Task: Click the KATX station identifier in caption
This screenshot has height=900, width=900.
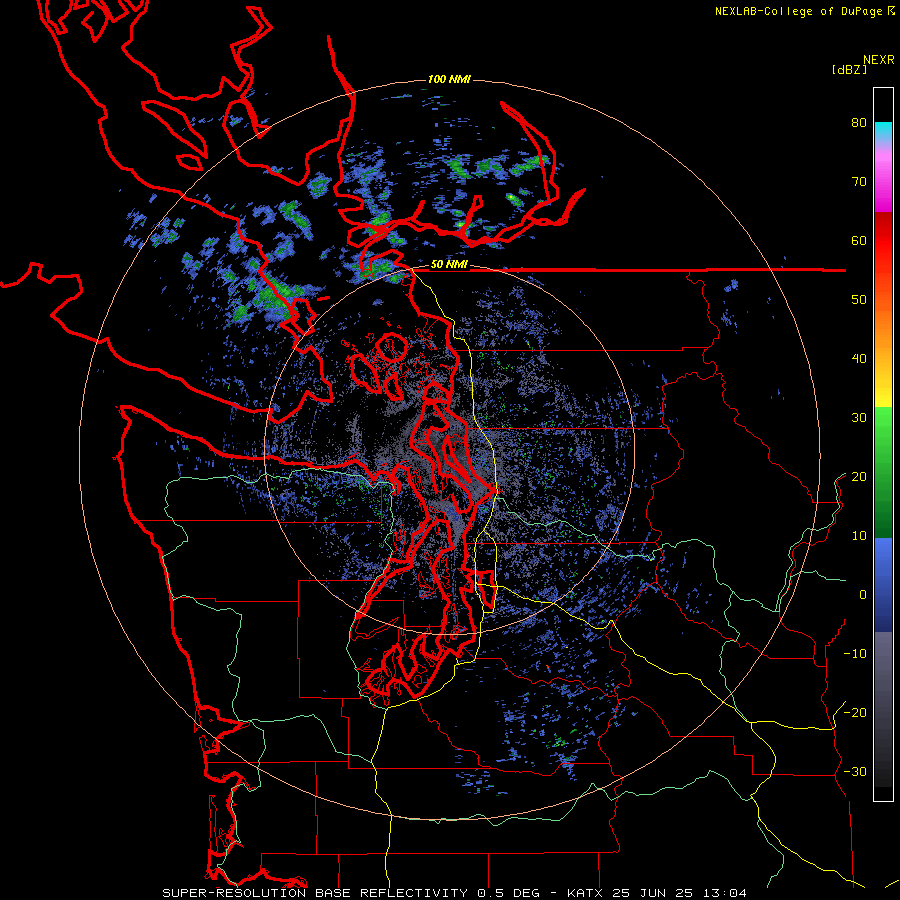Action: (586, 893)
